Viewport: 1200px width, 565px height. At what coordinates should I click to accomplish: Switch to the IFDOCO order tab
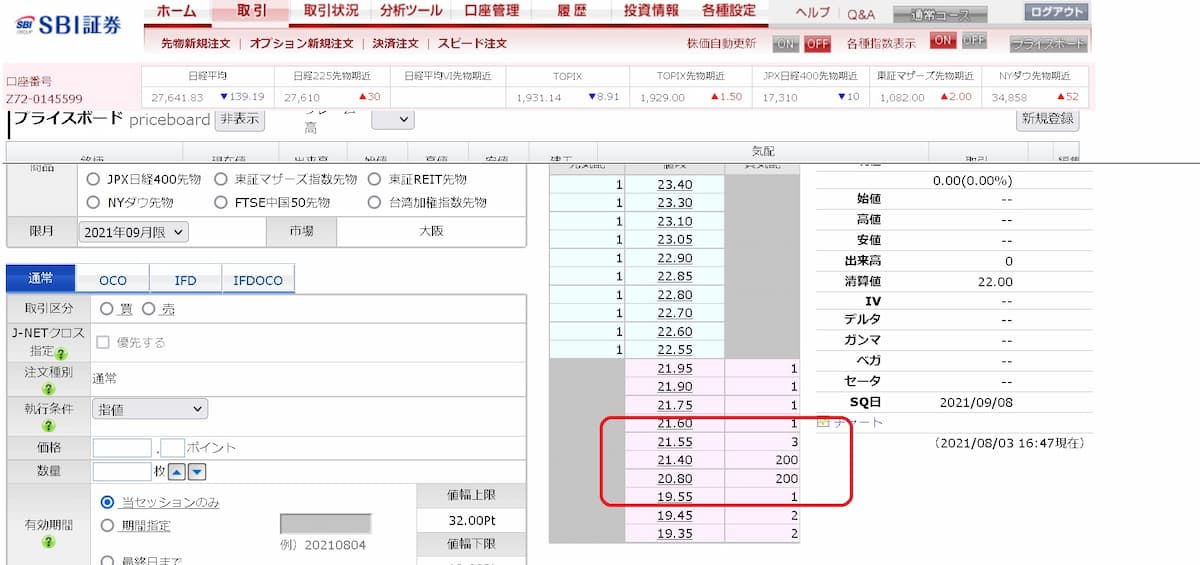pos(258,280)
